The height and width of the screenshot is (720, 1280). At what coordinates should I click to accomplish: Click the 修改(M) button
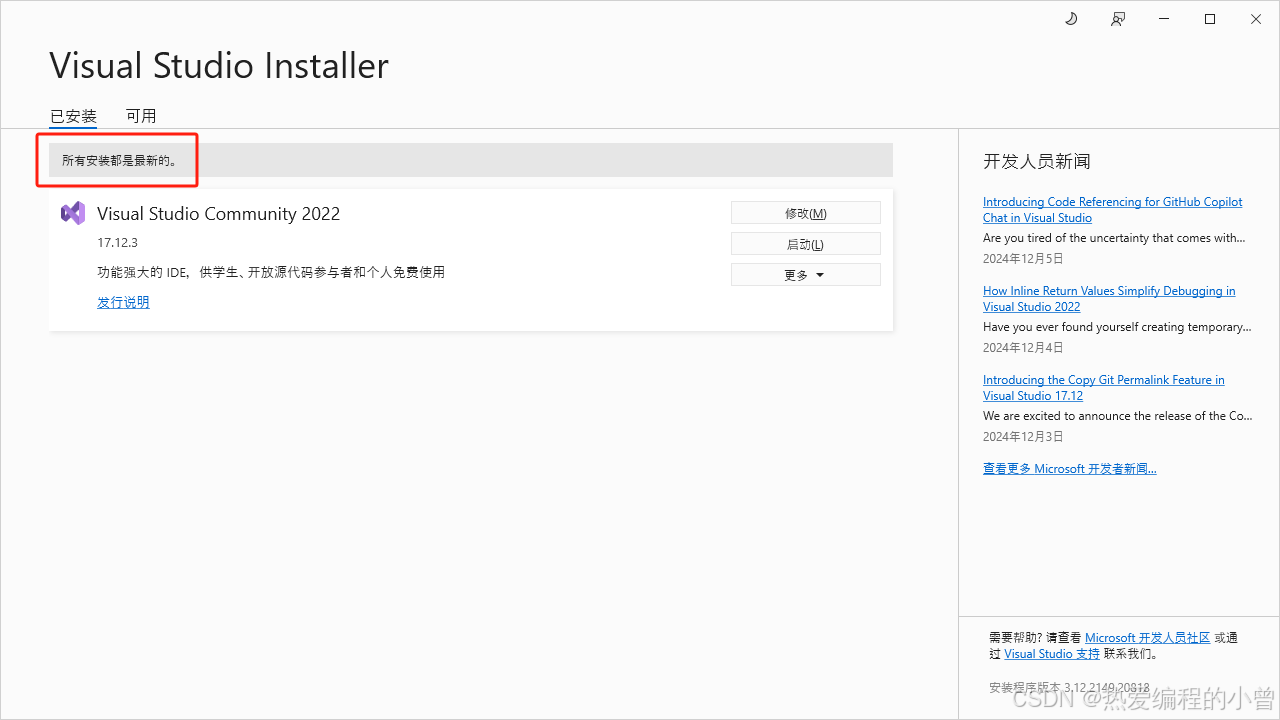coord(805,212)
